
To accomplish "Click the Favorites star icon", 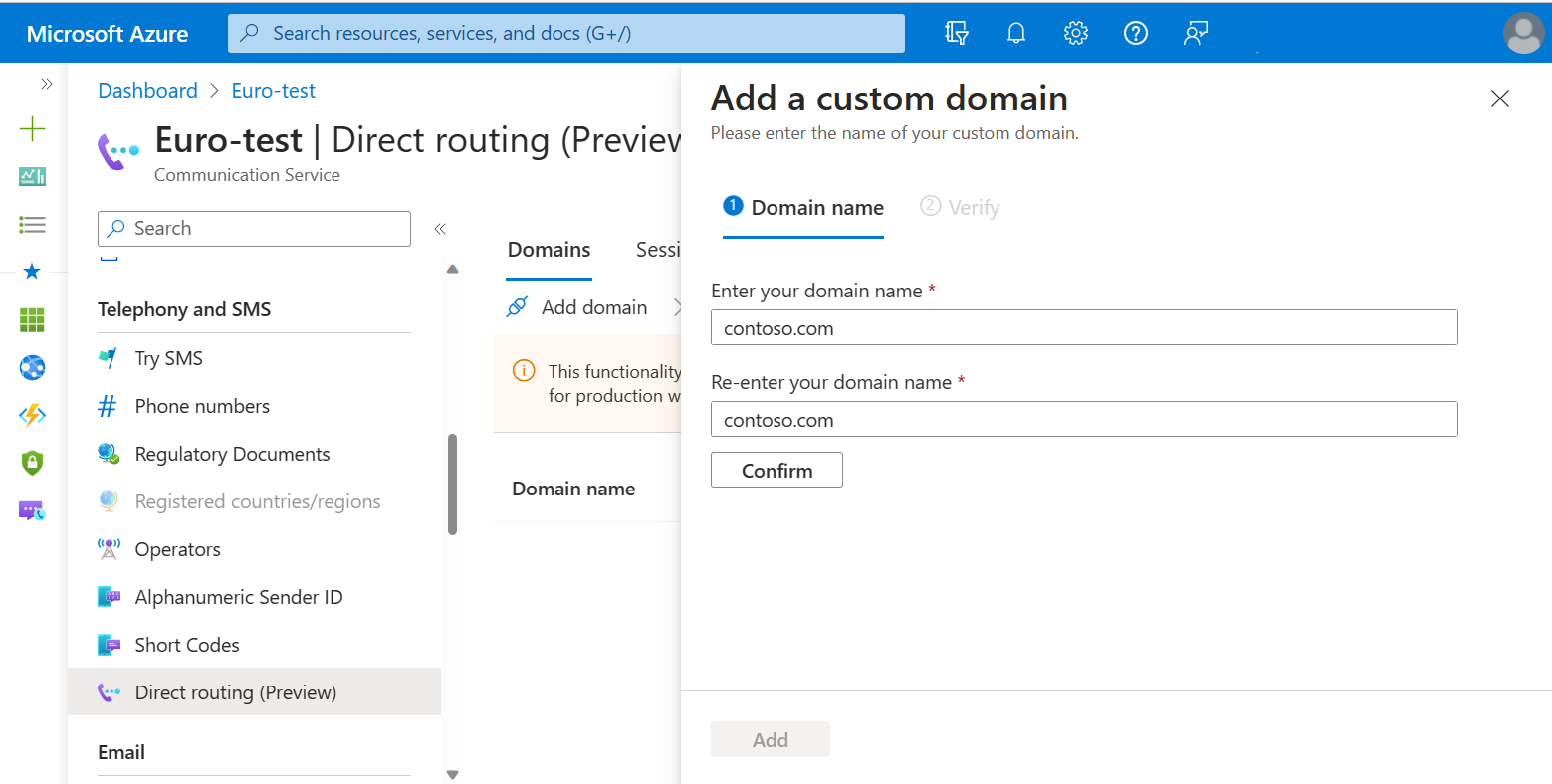I will (32, 271).
